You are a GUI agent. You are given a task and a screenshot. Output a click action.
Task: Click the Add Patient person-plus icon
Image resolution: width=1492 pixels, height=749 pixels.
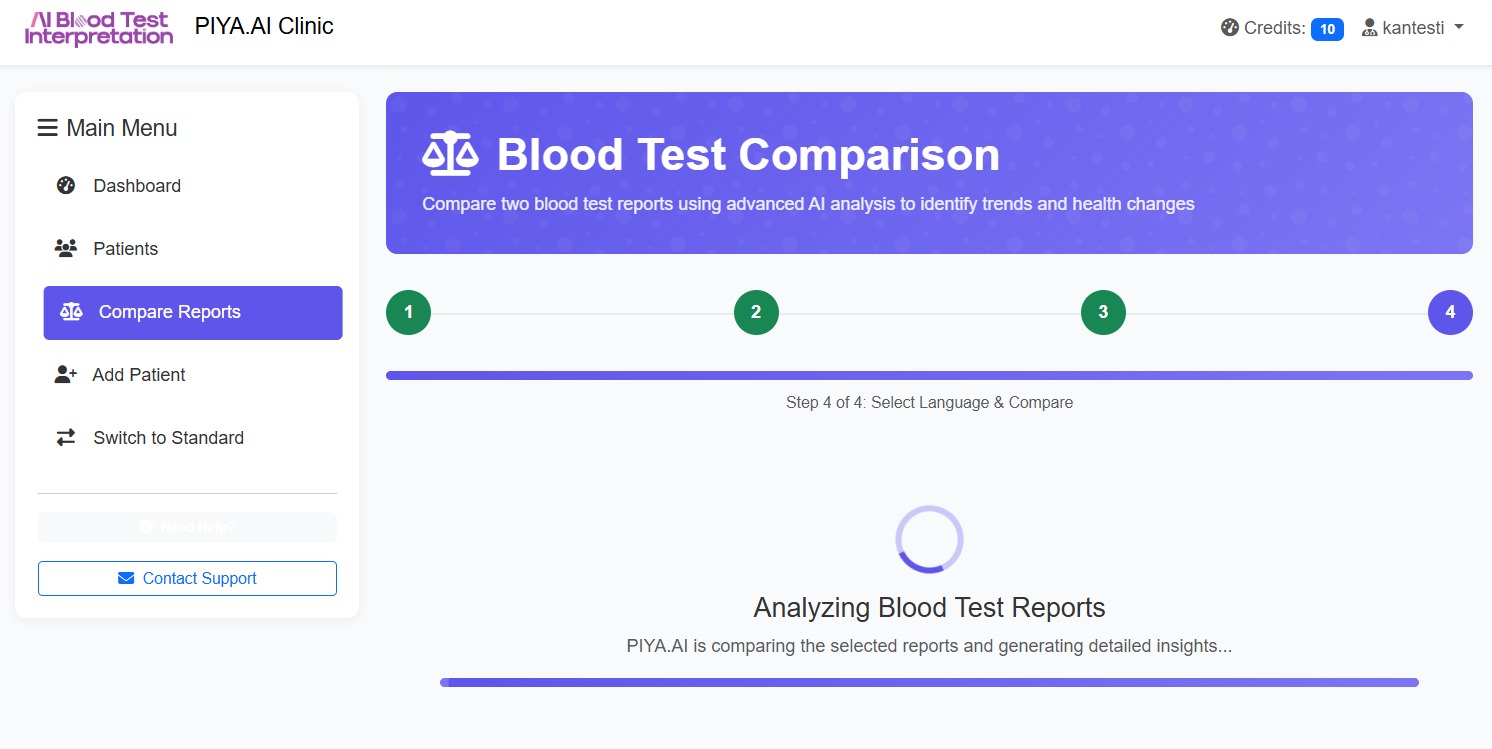66,375
